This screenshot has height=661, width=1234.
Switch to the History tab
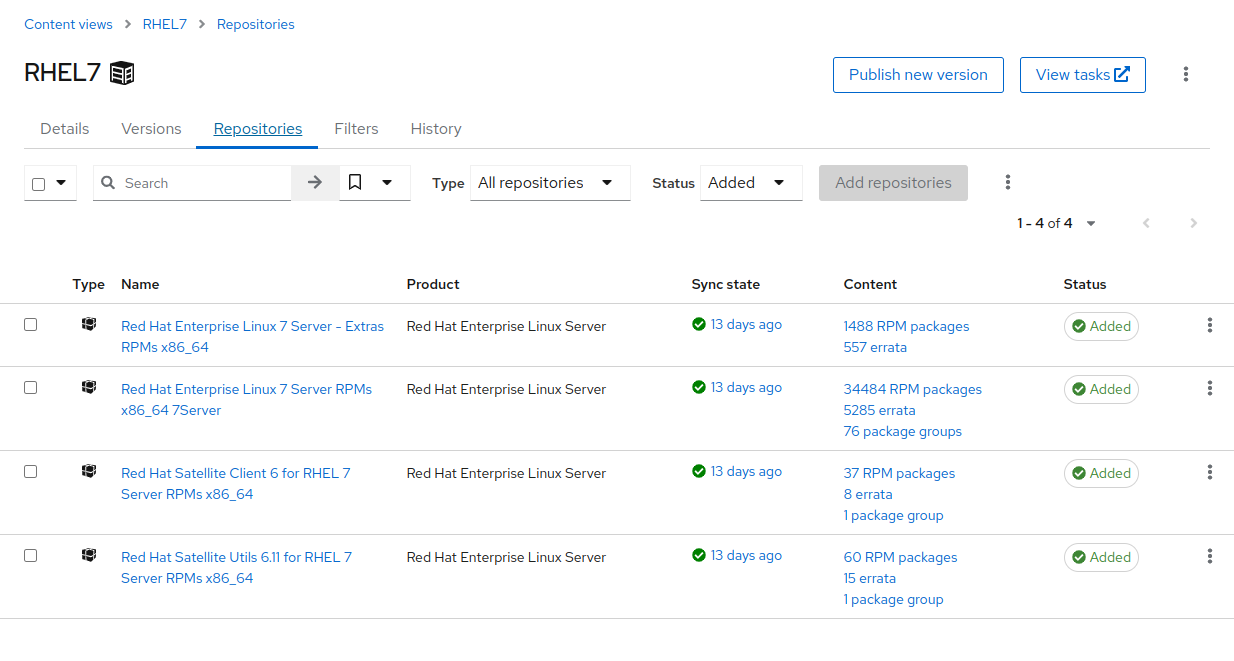(x=436, y=128)
